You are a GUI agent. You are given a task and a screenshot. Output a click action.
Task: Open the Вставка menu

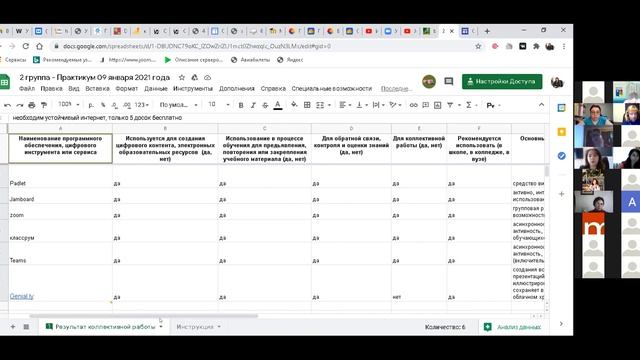tap(97, 89)
